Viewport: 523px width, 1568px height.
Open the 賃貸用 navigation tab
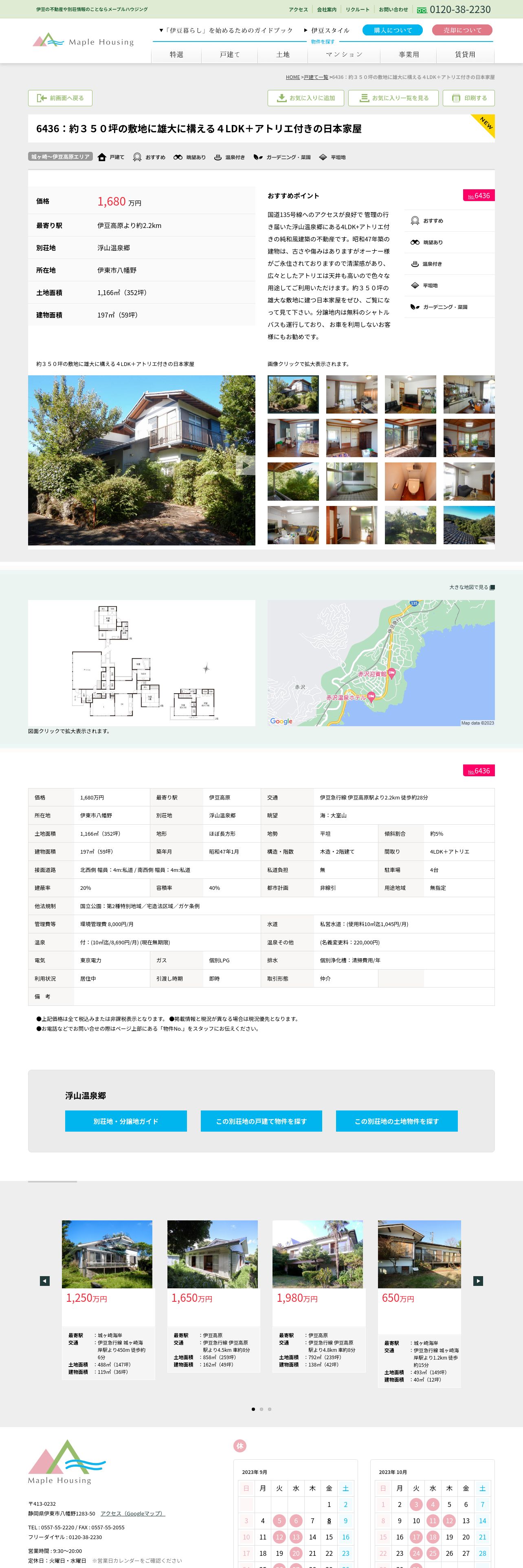[x=465, y=55]
